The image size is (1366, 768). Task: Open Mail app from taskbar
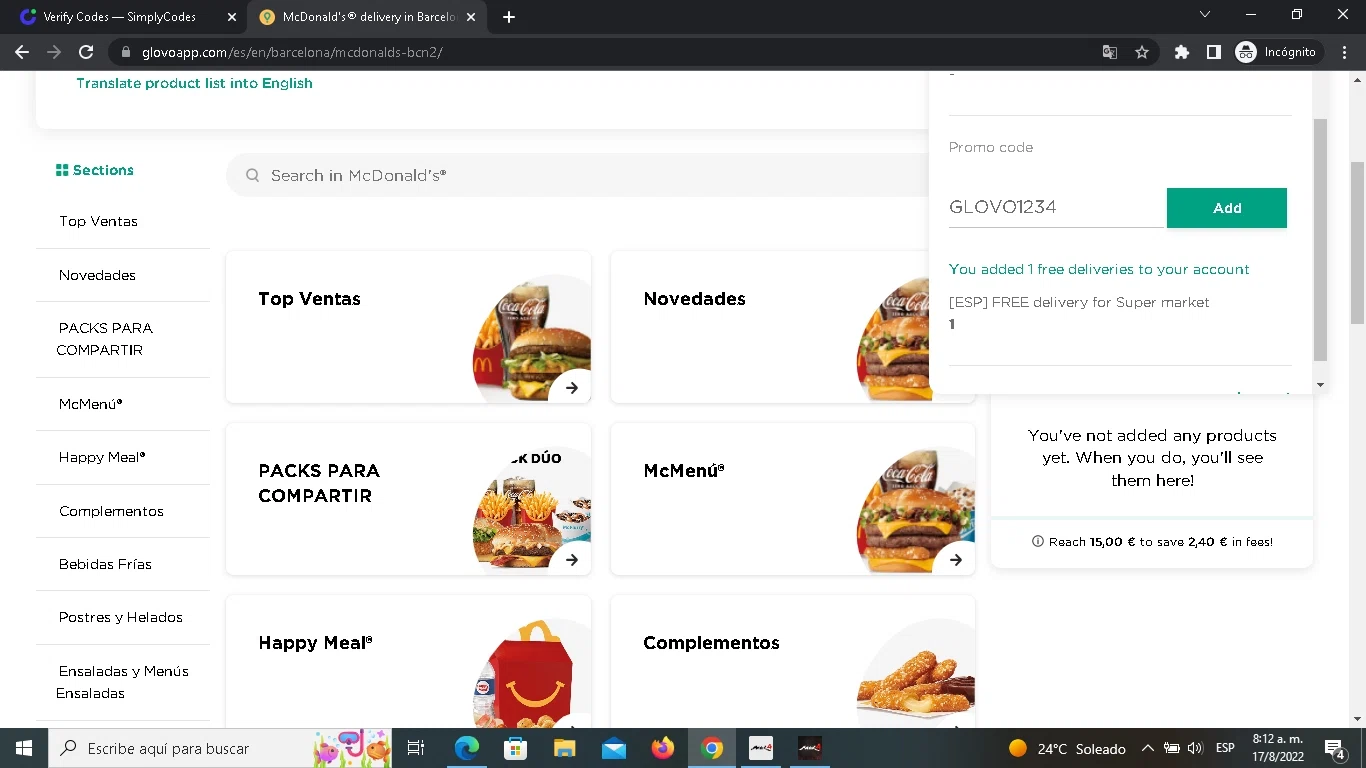(614, 748)
